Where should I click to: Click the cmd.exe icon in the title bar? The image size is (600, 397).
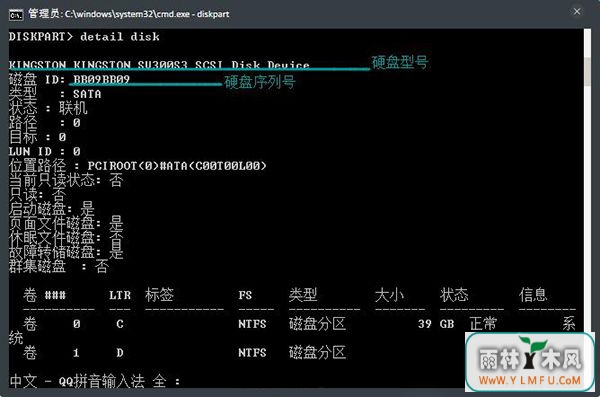coord(16,15)
